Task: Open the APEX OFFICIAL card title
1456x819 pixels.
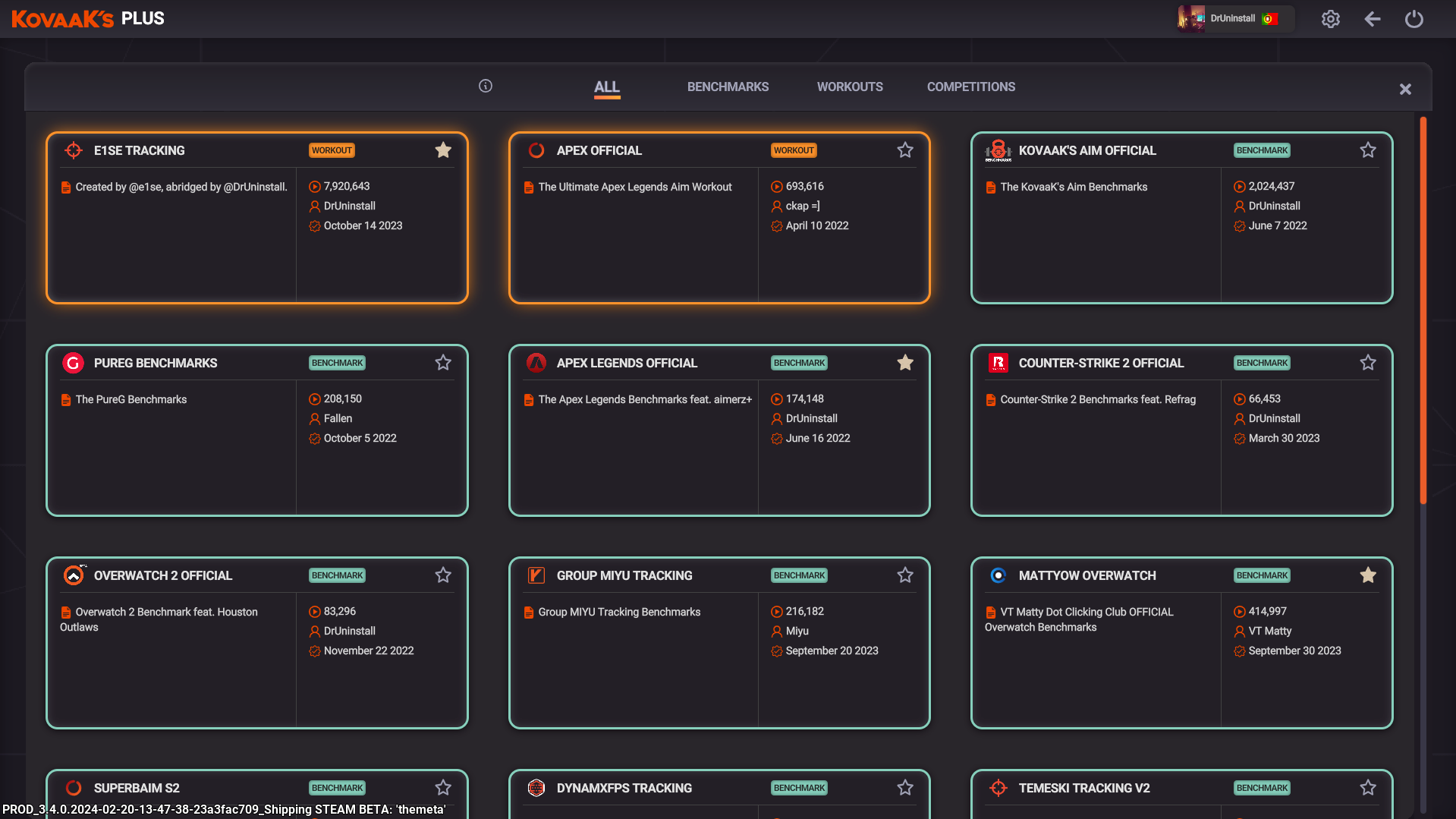Action: pos(599,151)
